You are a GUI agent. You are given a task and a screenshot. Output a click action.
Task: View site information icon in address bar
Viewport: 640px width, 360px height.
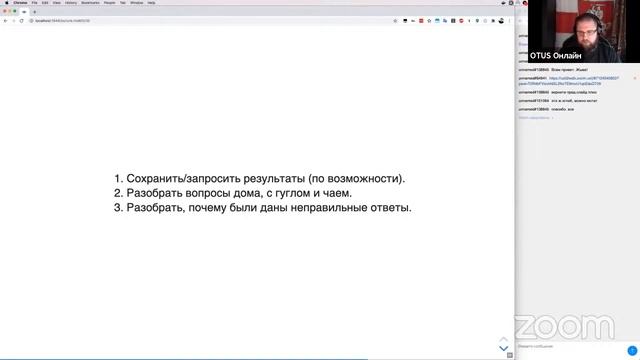pyautogui.click(x=31, y=21)
